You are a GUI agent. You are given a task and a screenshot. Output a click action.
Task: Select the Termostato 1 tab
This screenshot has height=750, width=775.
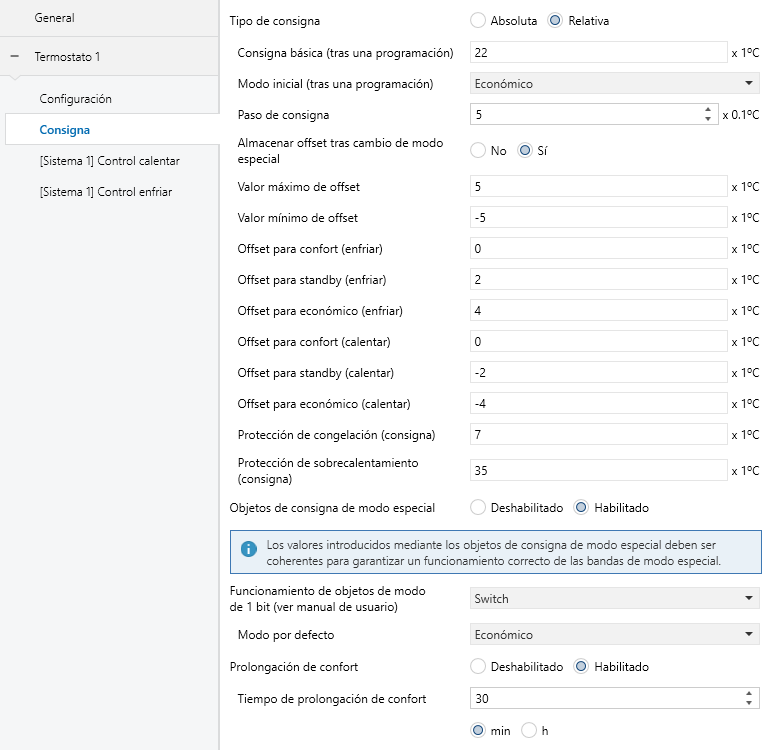[109, 56]
